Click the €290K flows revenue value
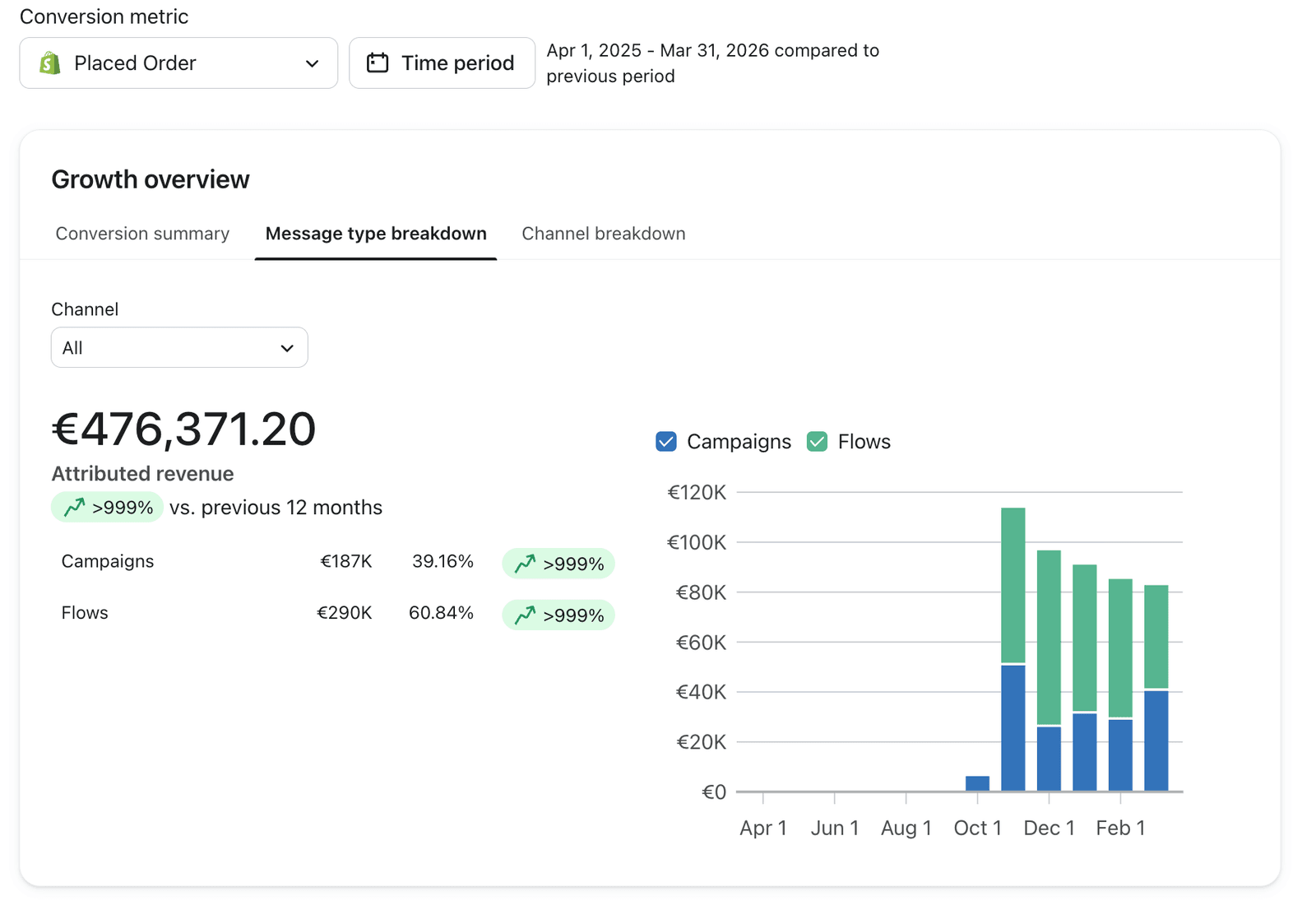The height and width of the screenshot is (910, 1316). (345, 613)
